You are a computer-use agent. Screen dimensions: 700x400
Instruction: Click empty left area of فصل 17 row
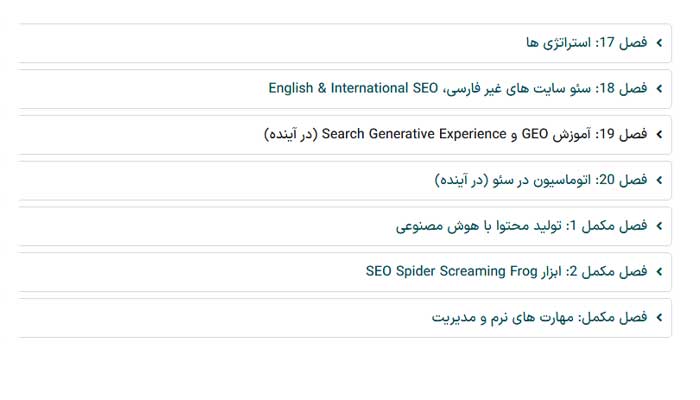click(x=200, y=43)
